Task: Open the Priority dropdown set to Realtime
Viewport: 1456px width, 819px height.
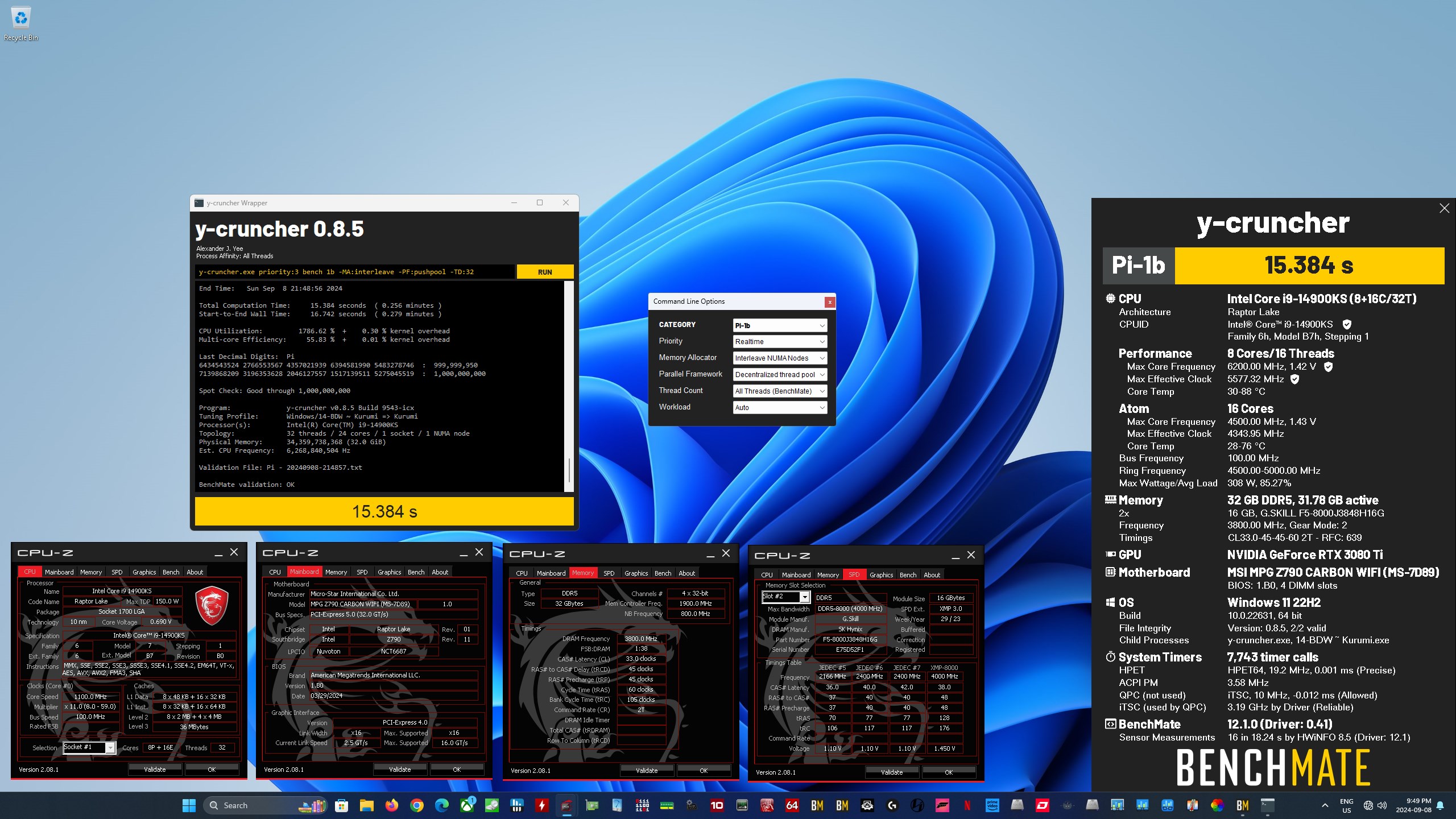Action: point(780,341)
